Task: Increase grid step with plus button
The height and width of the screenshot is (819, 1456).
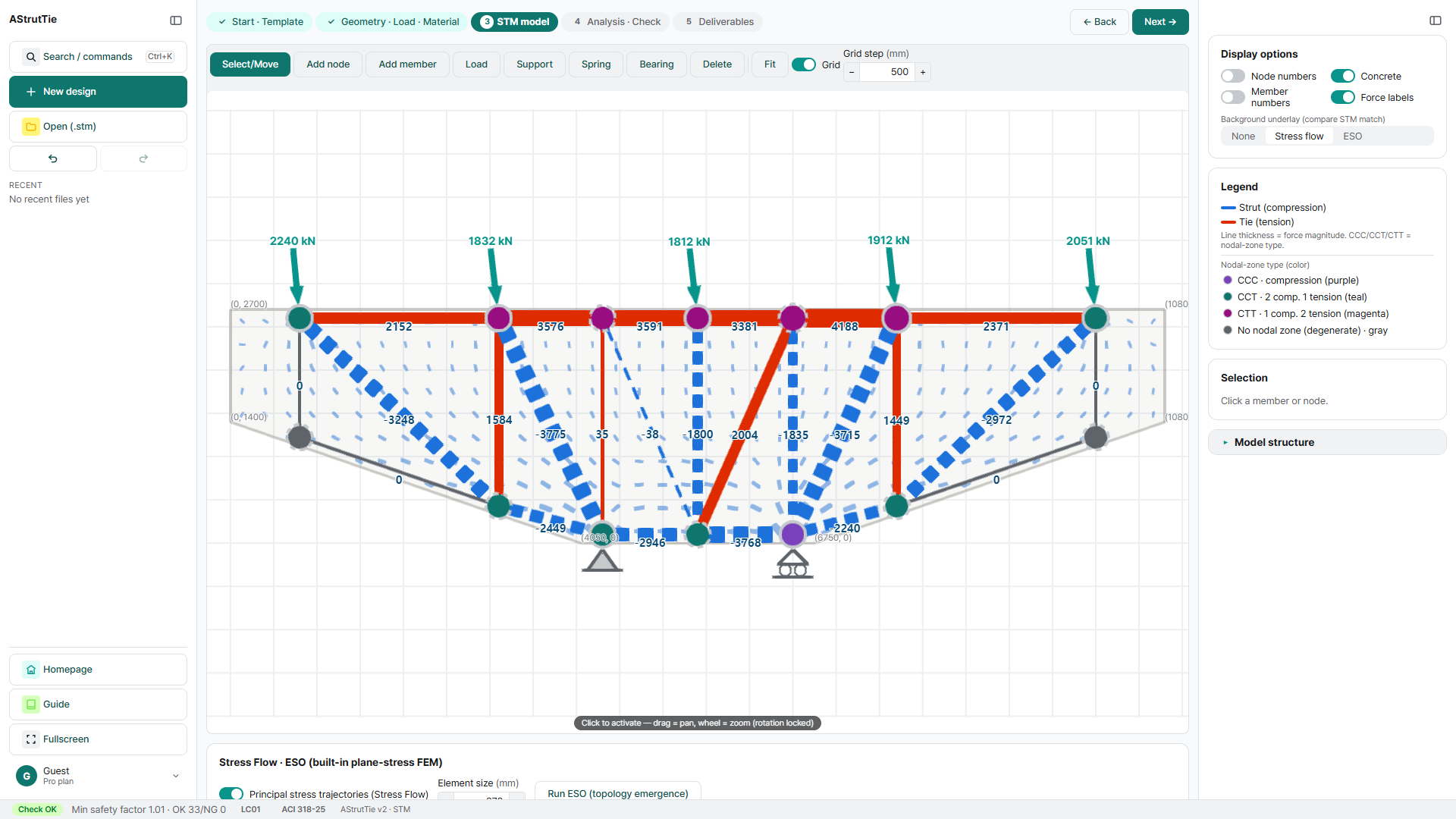Action: coord(923,72)
